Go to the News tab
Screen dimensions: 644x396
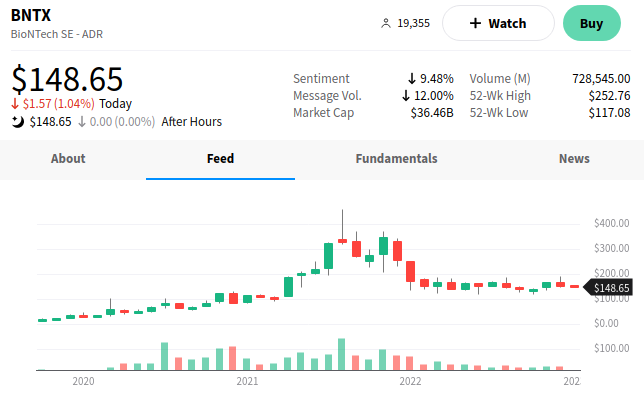pos(574,159)
